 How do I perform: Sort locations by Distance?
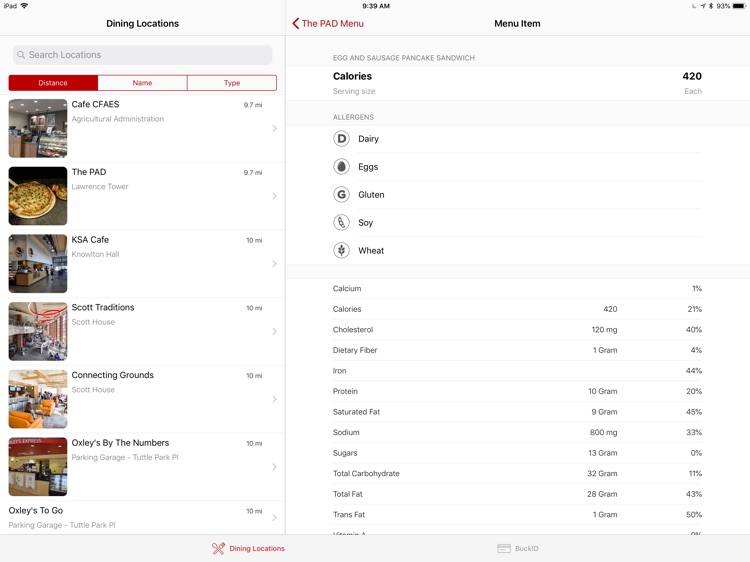(53, 83)
